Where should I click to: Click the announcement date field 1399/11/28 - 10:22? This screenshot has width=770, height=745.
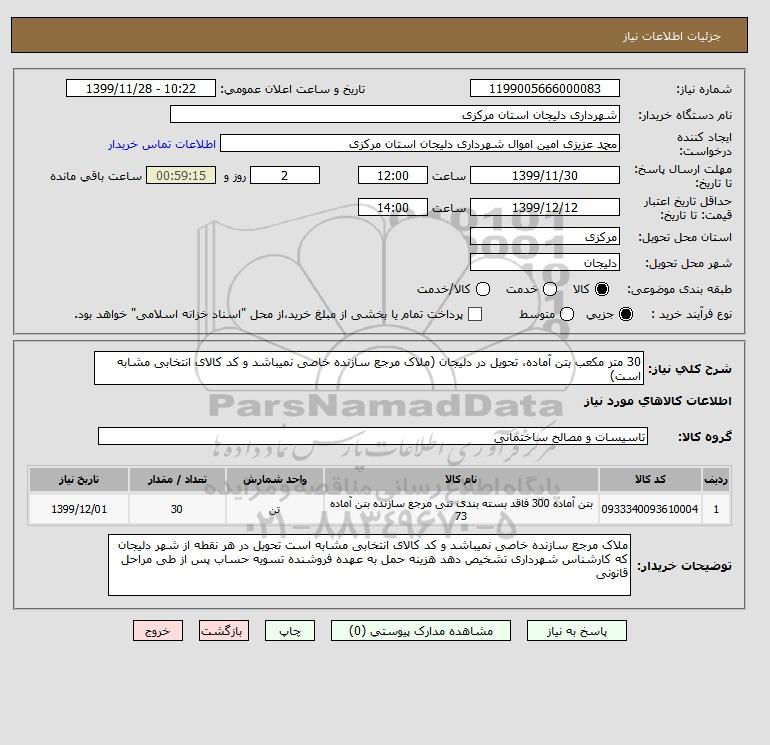click(x=141, y=88)
